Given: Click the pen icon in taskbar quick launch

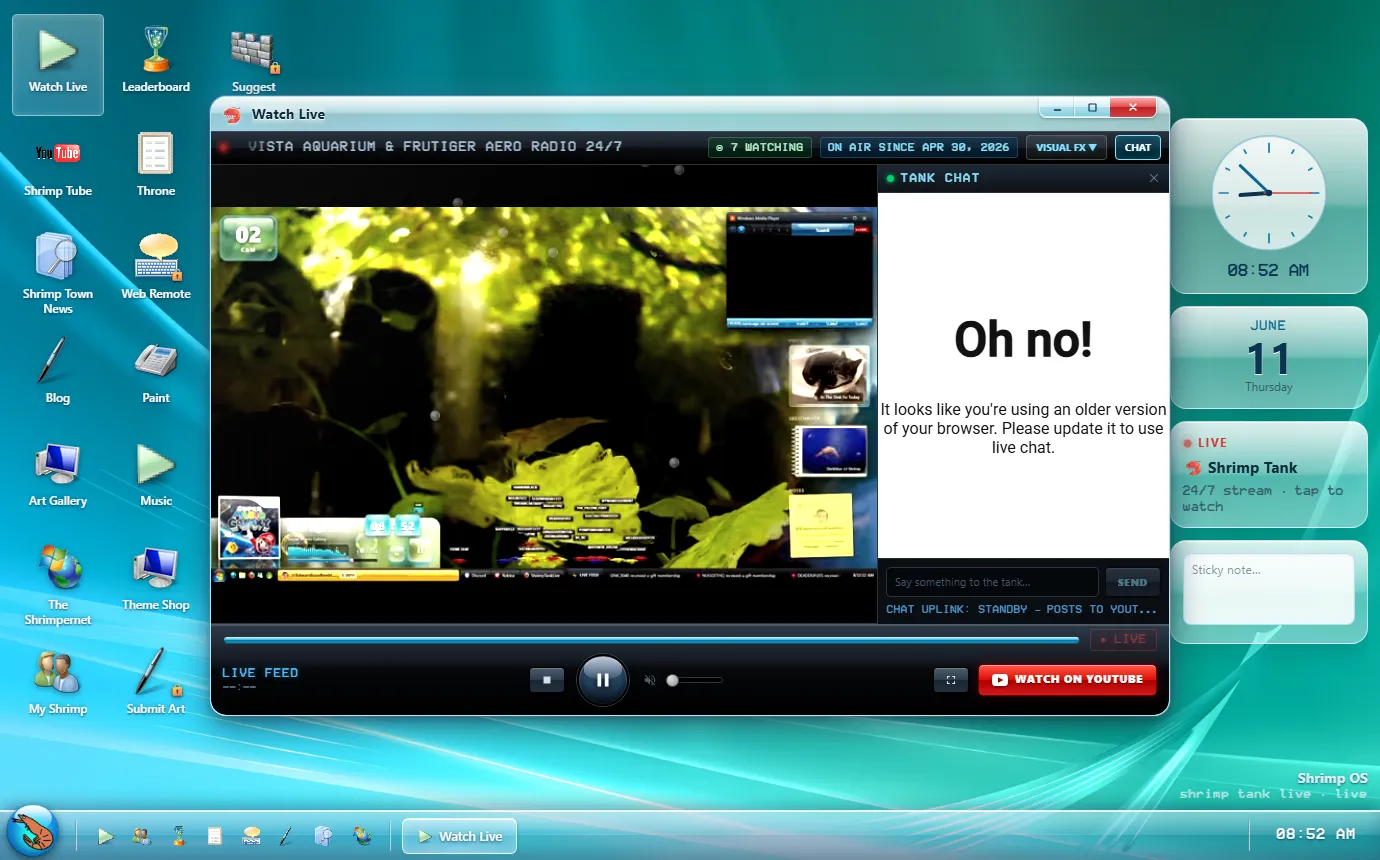Looking at the screenshot, I should tap(286, 836).
